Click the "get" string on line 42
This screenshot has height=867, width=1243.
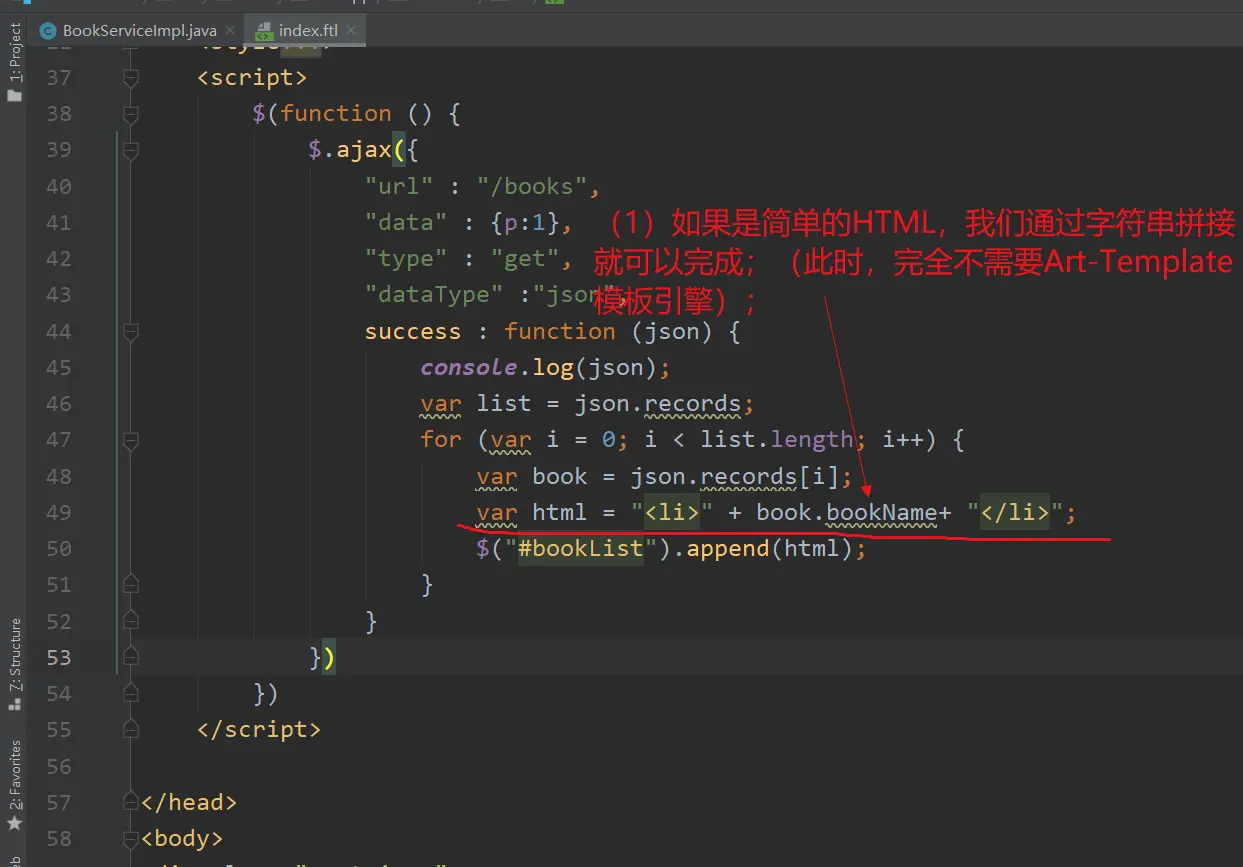pos(525,259)
